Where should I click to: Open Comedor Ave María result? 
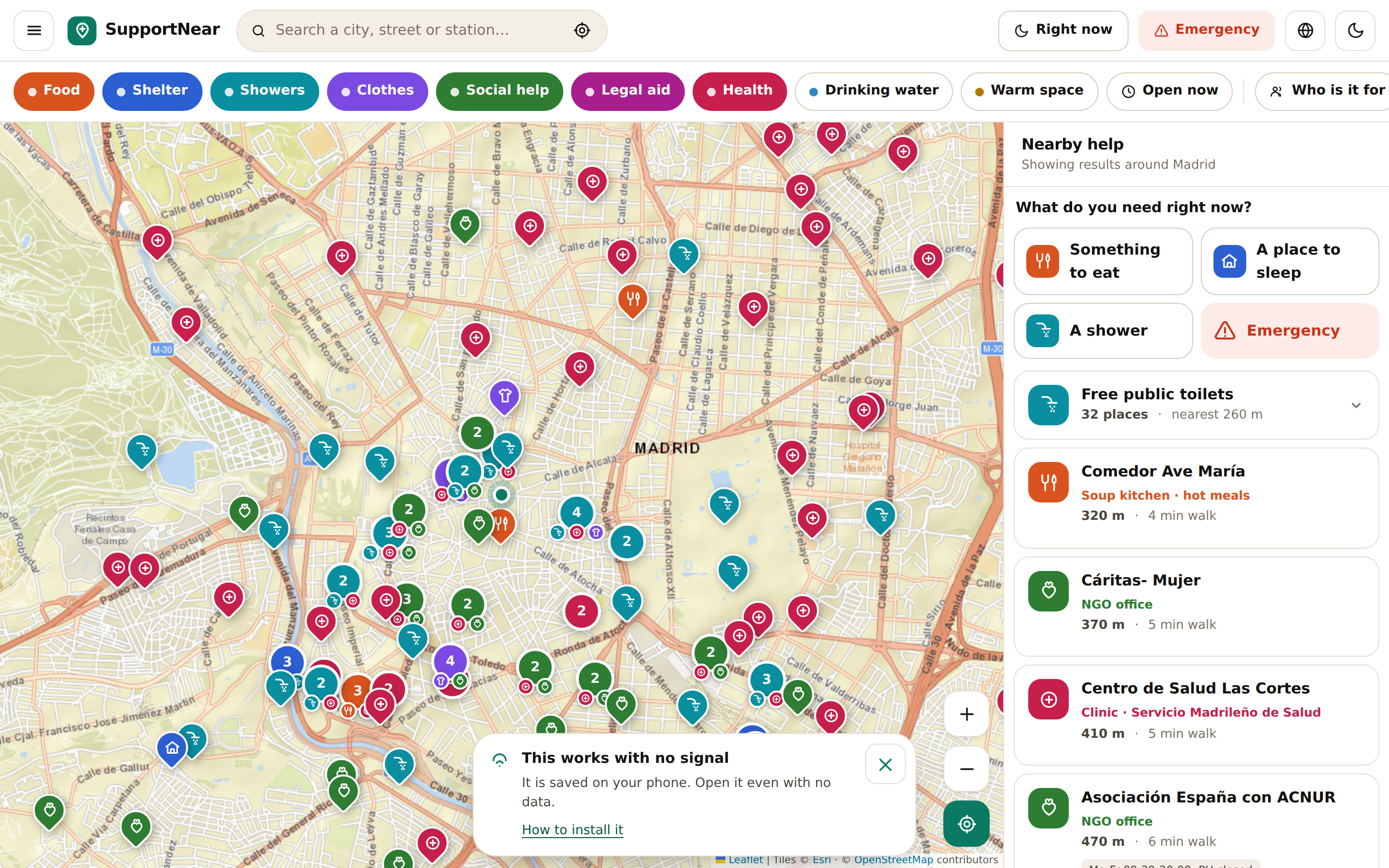[x=1196, y=498]
